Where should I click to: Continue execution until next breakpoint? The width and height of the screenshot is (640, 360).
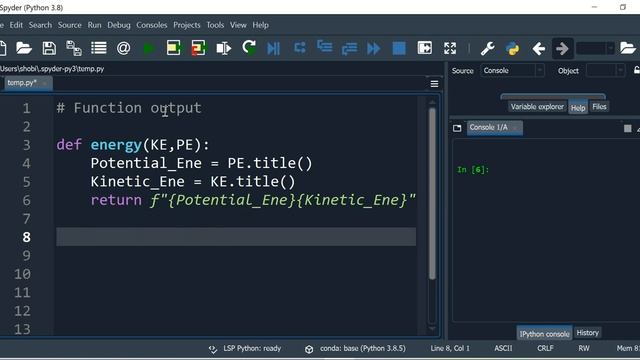374,49
